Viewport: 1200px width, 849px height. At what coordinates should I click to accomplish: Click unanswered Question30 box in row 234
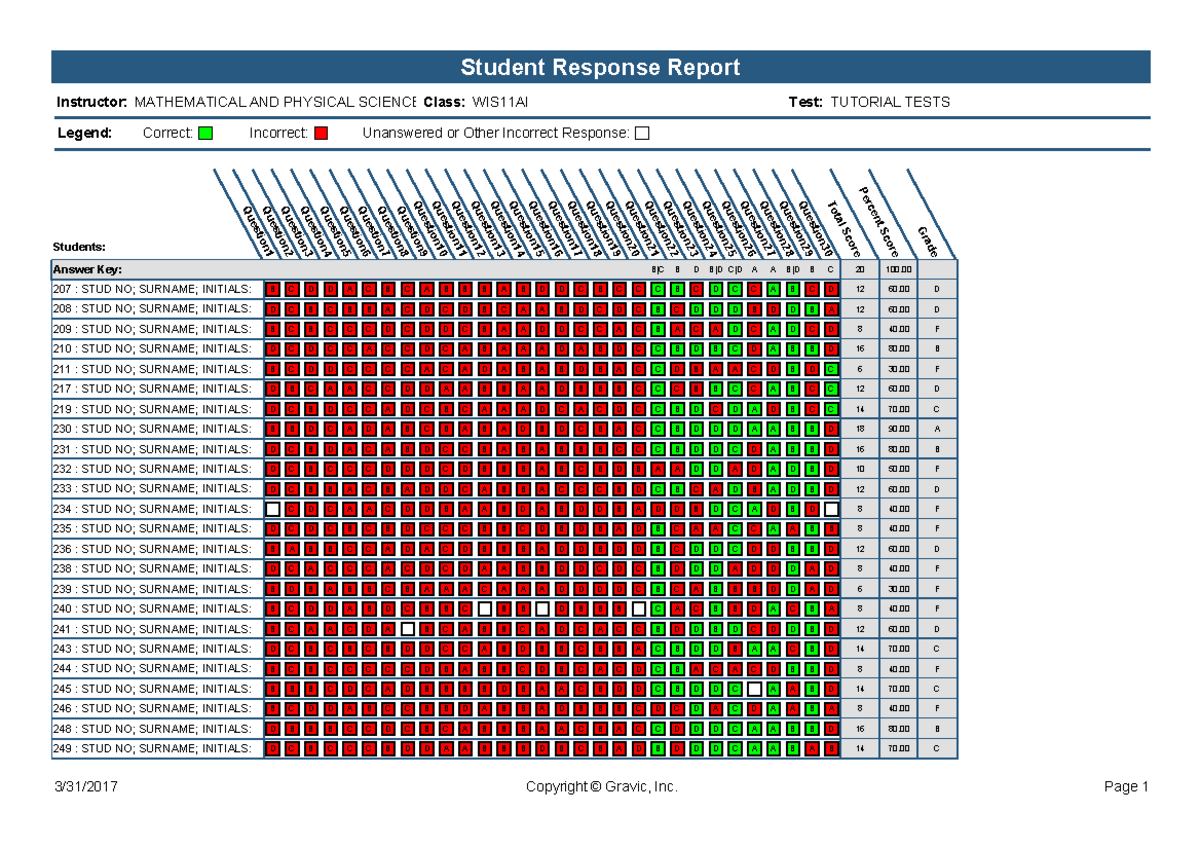(832, 509)
